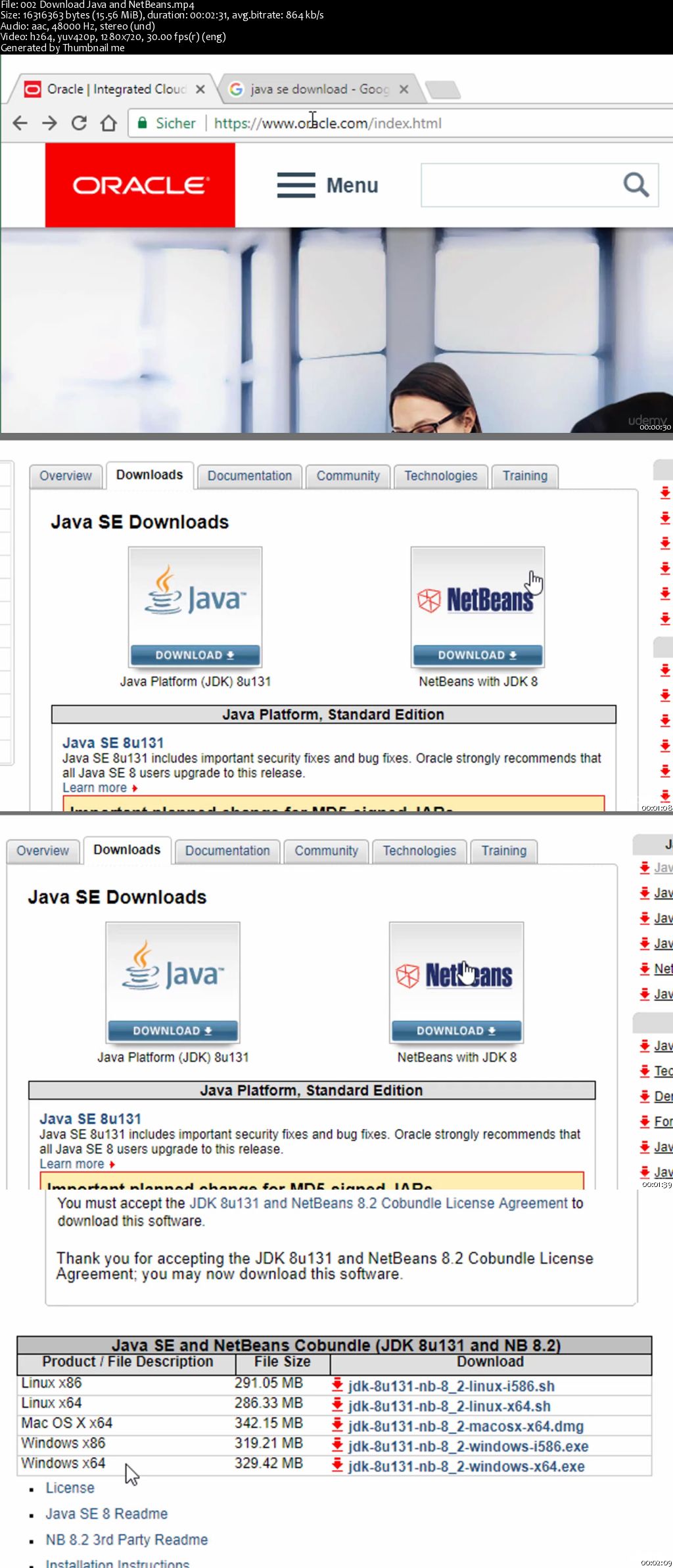Click the Net sidebar link with red arrow
This screenshot has height=1568, width=673.
pos(663,969)
